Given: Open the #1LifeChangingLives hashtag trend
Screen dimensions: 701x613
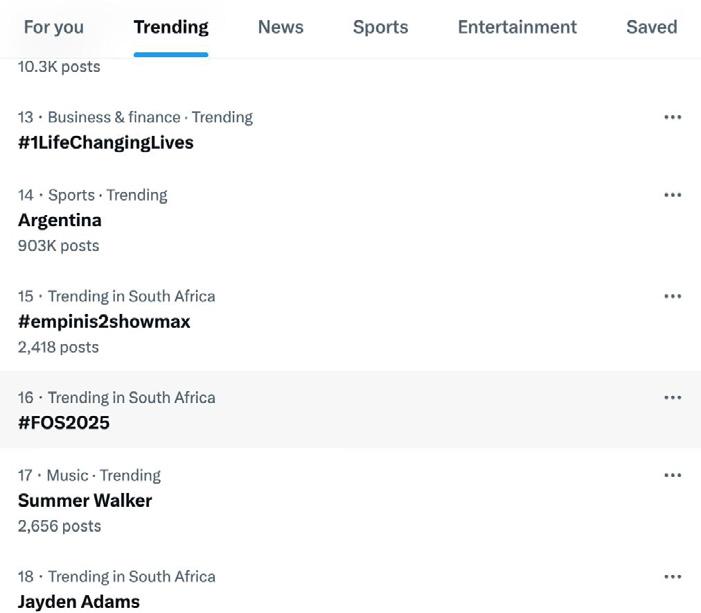Looking at the screenshot, I should pyautogui.click(x=106, y=142).
